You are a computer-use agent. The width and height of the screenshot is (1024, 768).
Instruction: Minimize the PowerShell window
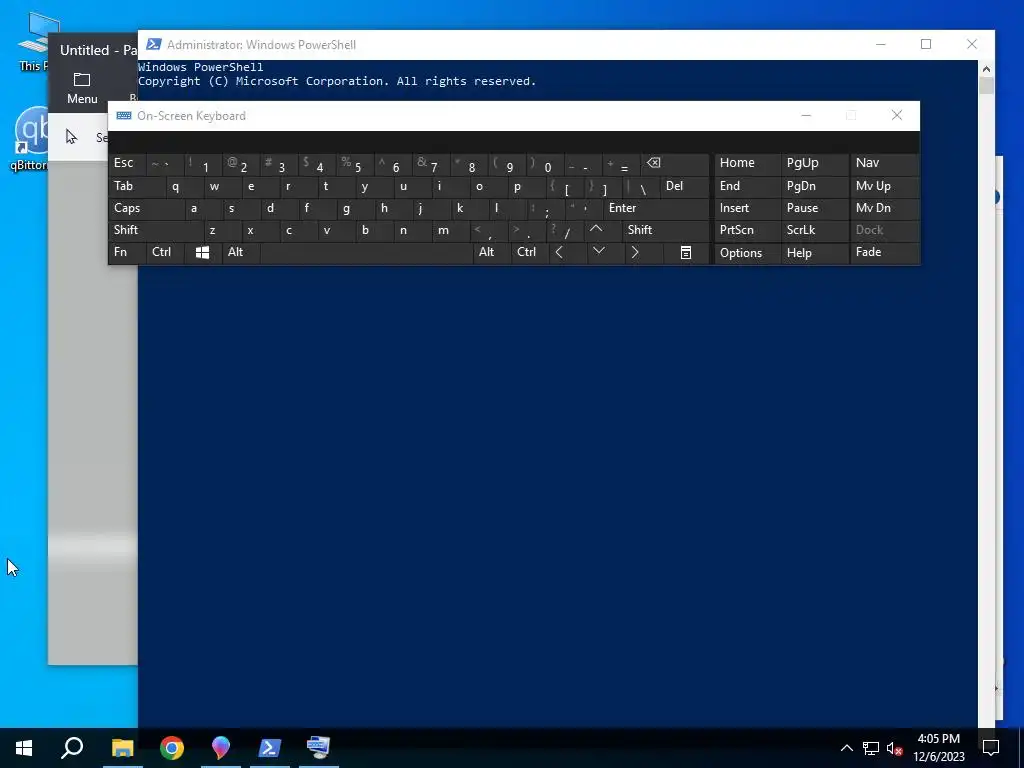click(x=880, y=44)
